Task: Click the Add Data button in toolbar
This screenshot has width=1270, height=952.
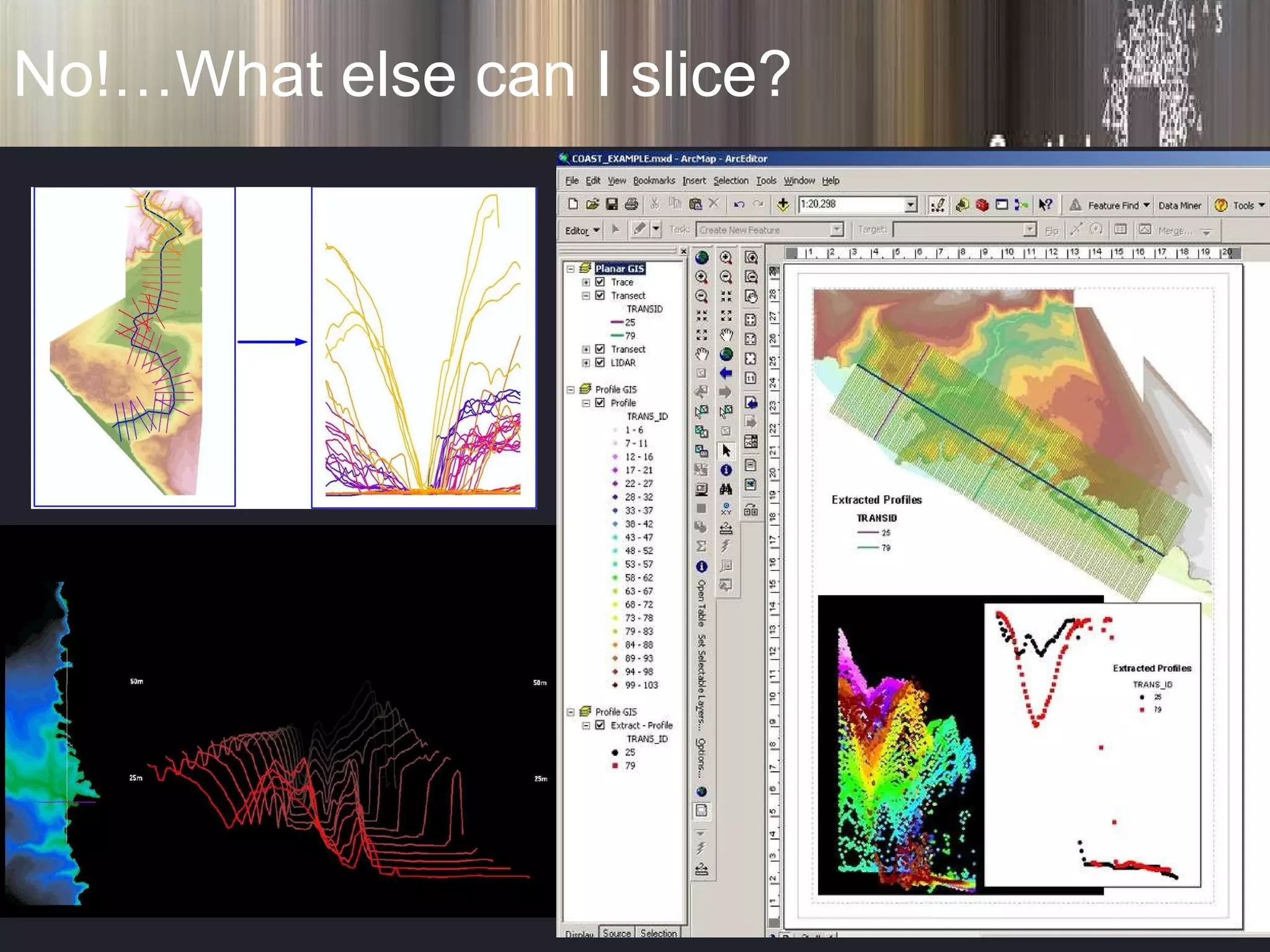Action: point(783,205)
